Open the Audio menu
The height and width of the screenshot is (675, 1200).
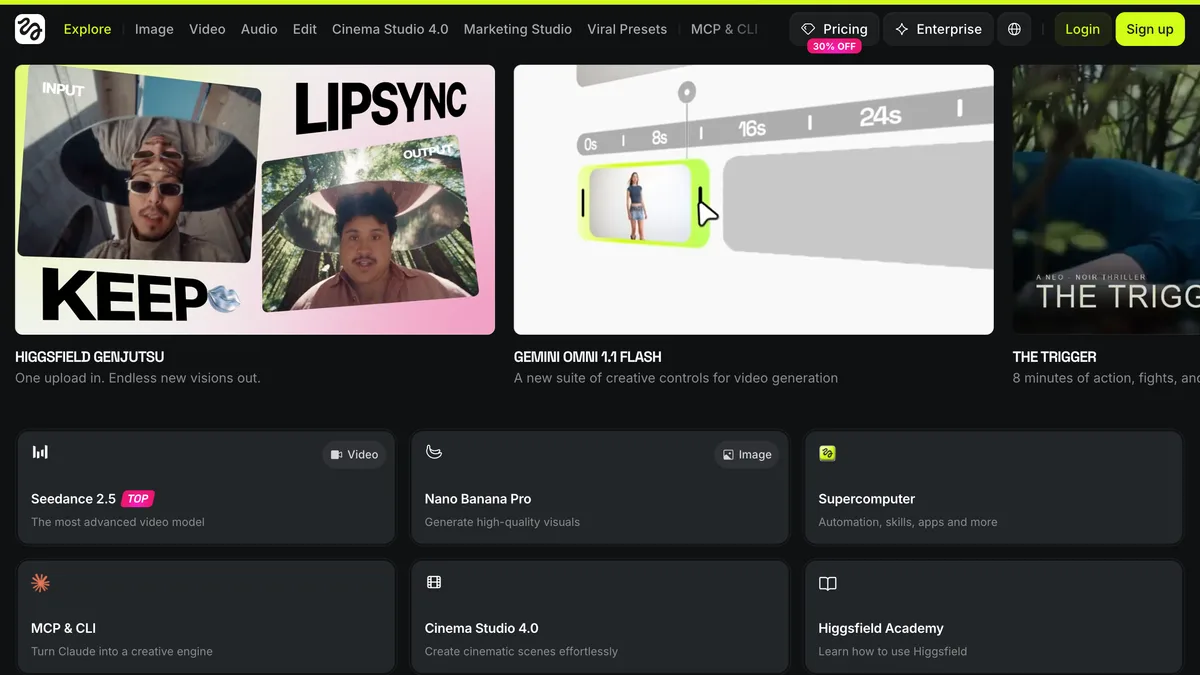(259, 29)
